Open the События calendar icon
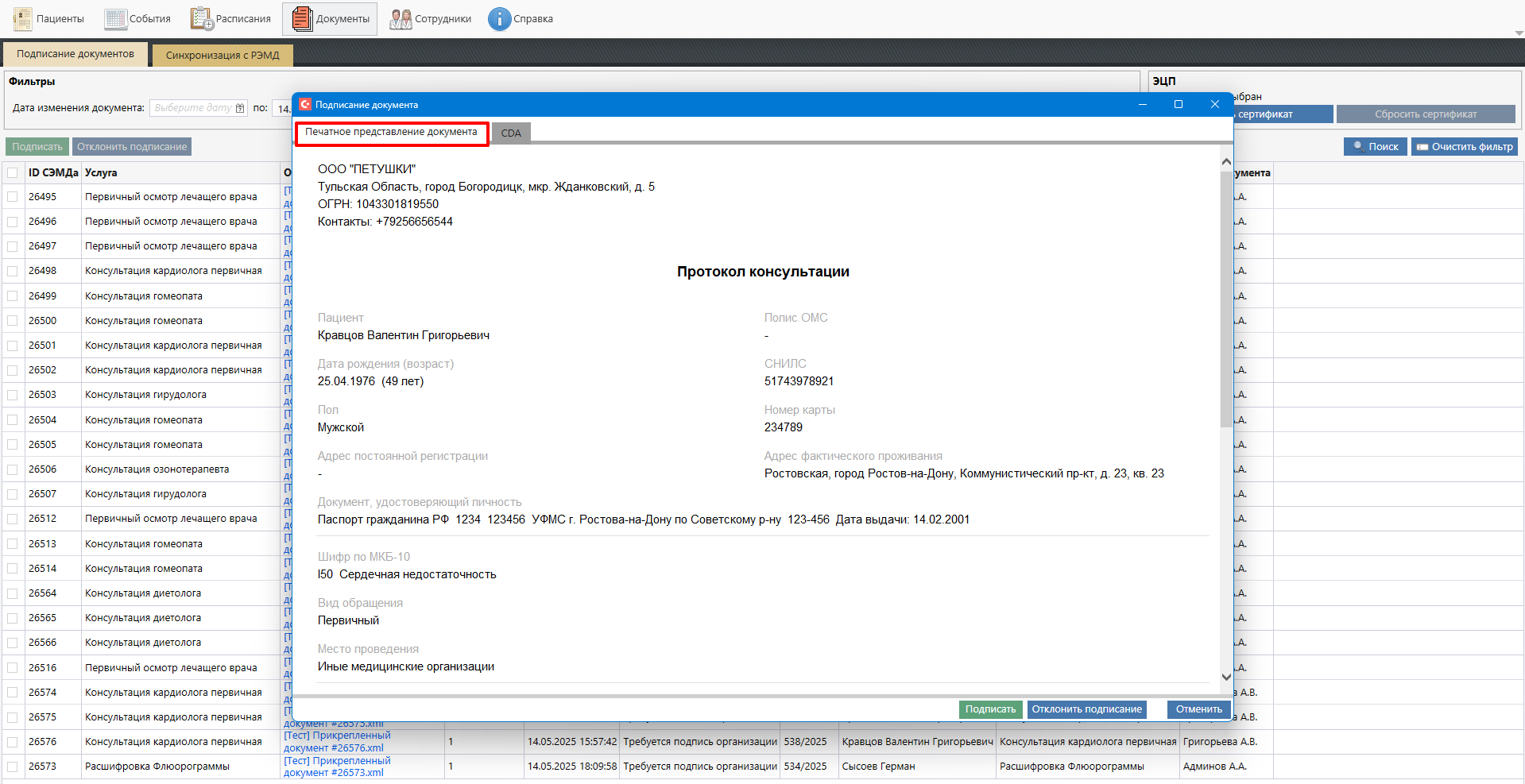This screenshot has height=784, width=1525. (116, 18)
